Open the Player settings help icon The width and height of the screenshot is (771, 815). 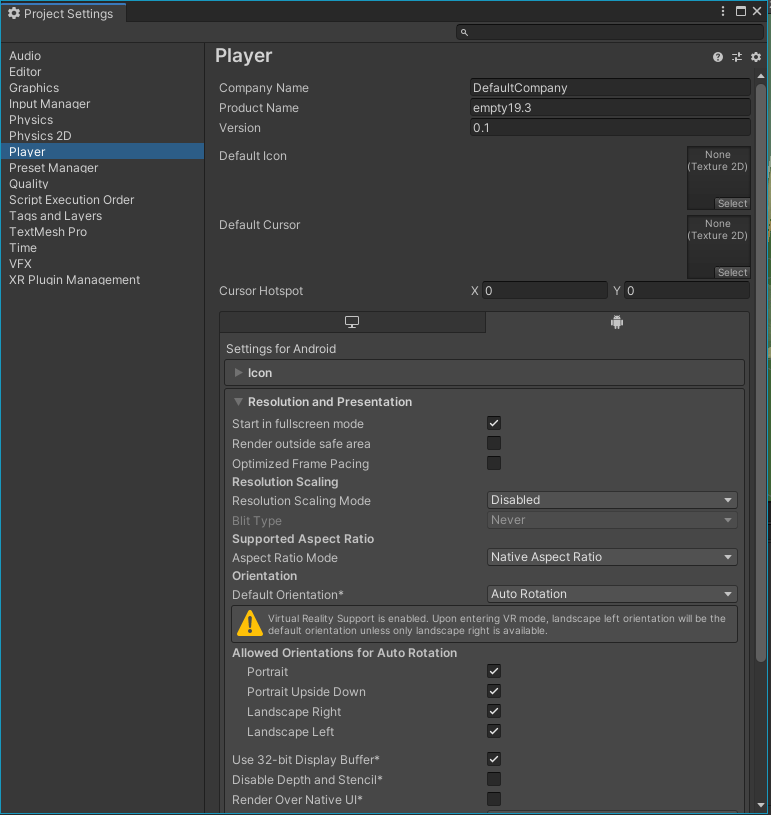click(x=717, y=57)
